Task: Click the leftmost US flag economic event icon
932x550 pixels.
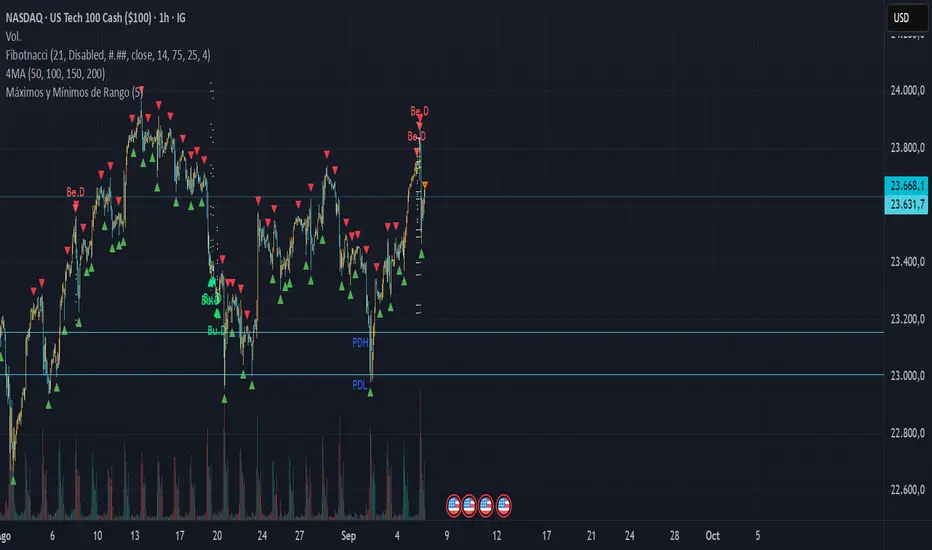Action: click(x=454, y=505)
